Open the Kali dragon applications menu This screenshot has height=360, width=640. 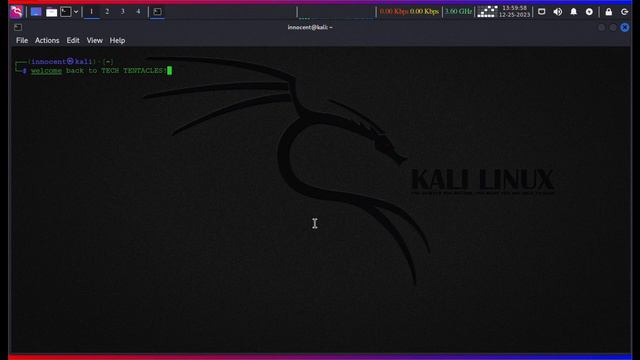pyautogui.click(x=16, y=12)
